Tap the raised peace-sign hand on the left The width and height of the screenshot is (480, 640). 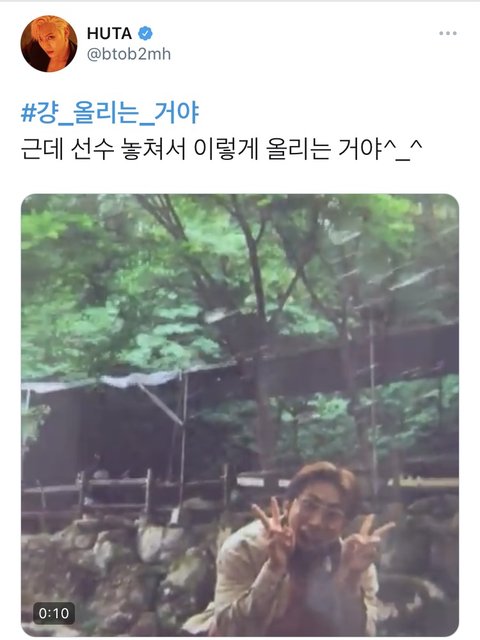[x=273, y=530]
